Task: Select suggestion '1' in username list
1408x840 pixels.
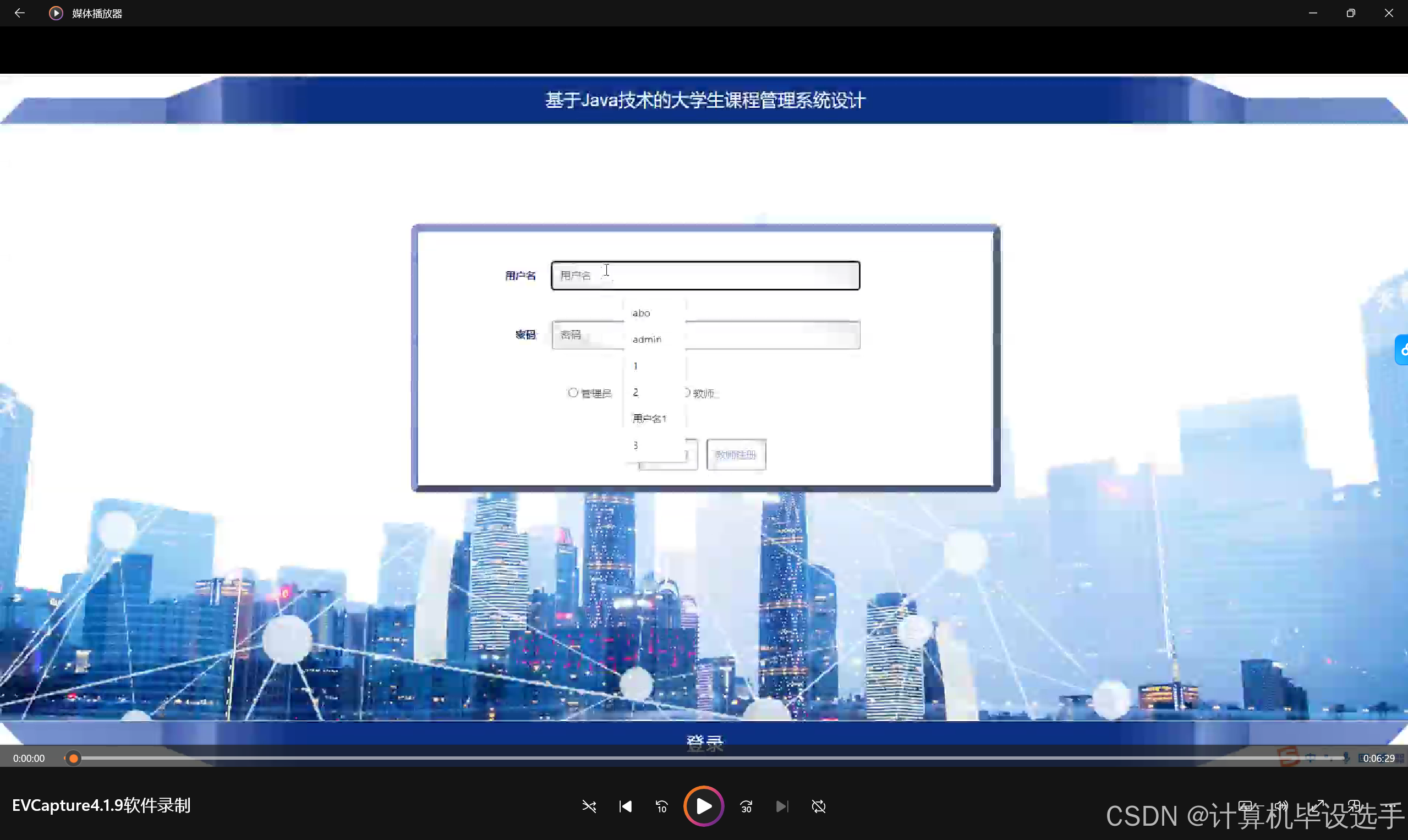Action: (x=637, y=366)
